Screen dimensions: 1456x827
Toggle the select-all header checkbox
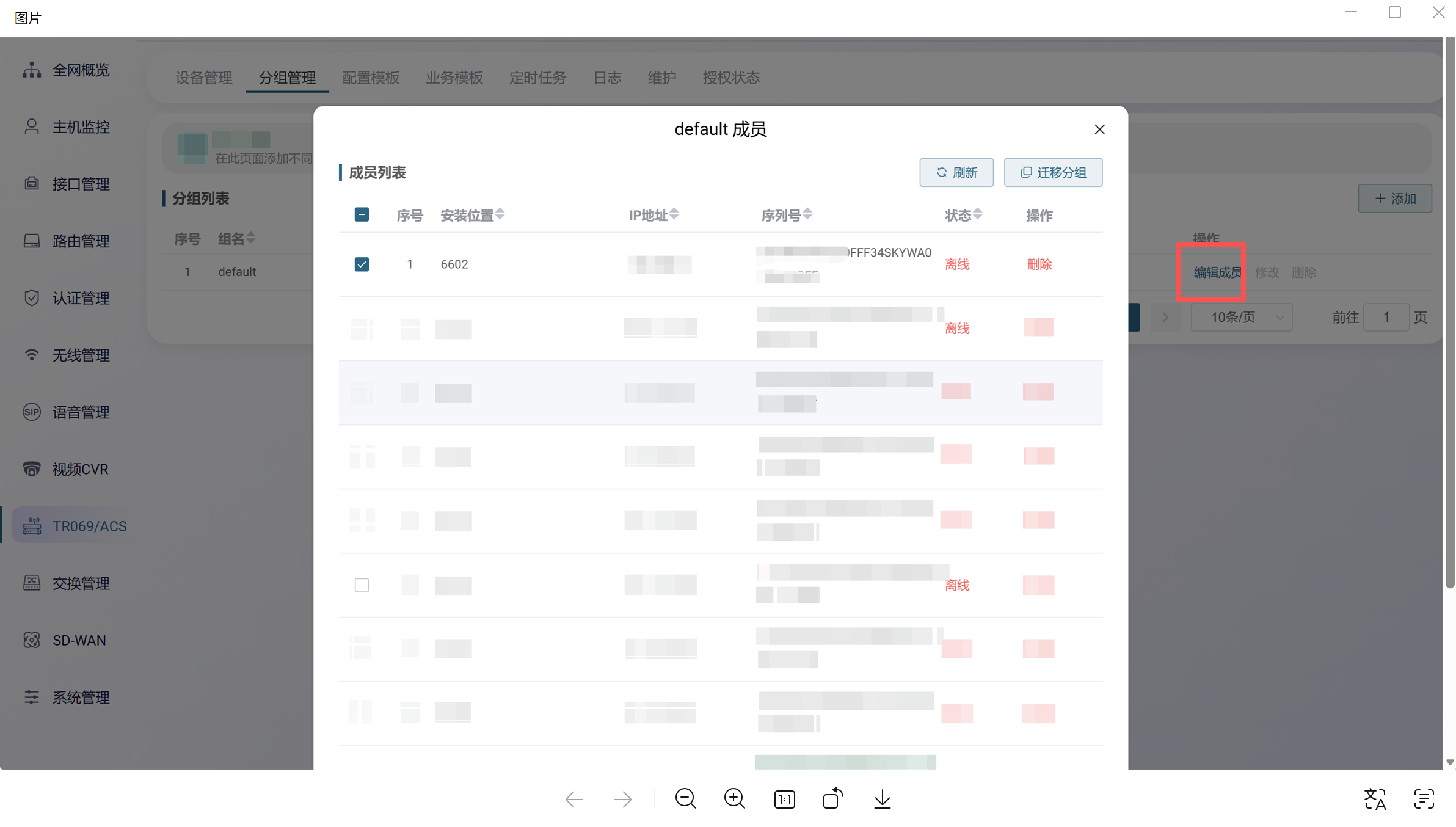(362, 214)
